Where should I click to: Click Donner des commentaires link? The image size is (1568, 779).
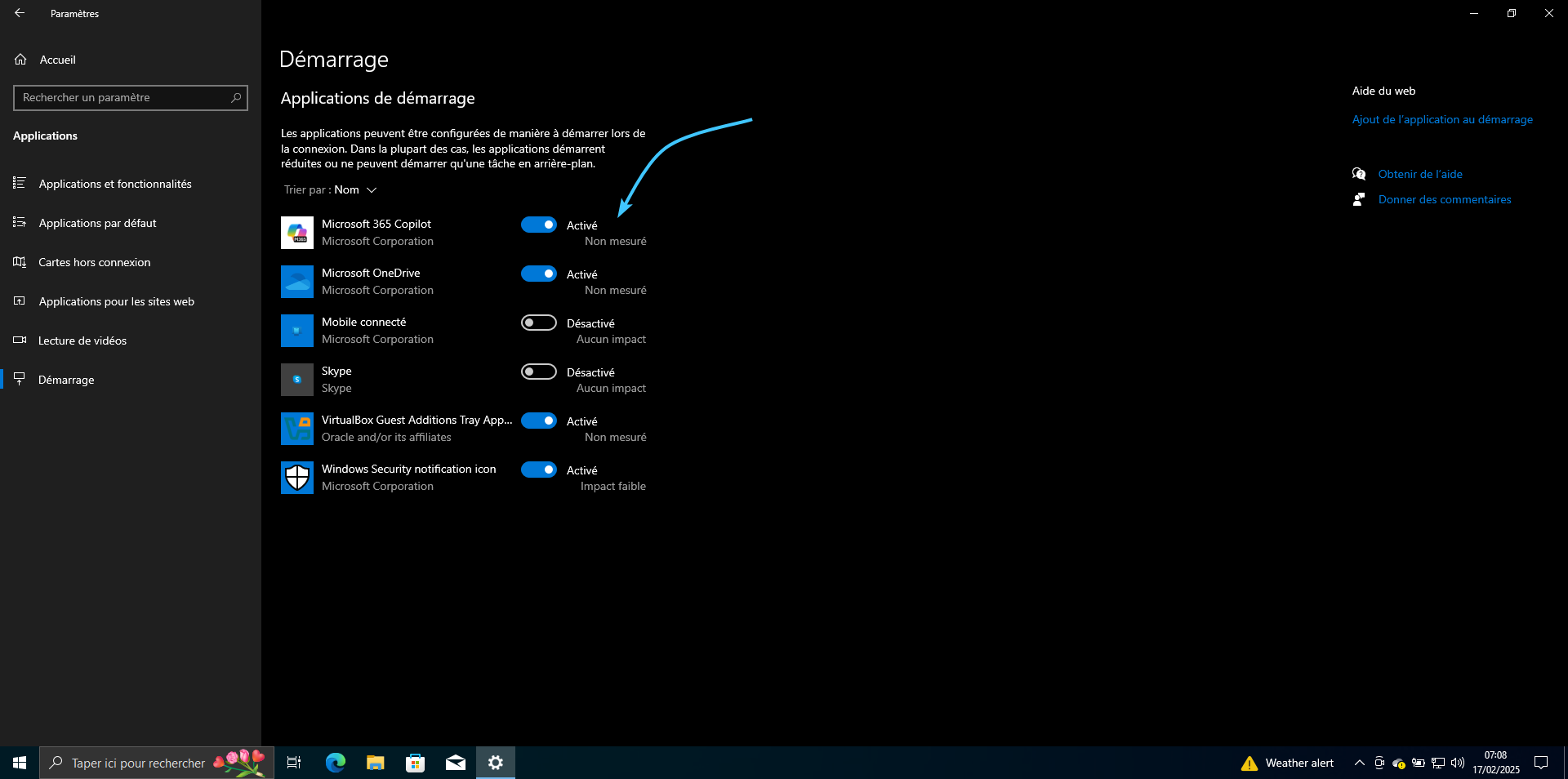pos(1445,199)
